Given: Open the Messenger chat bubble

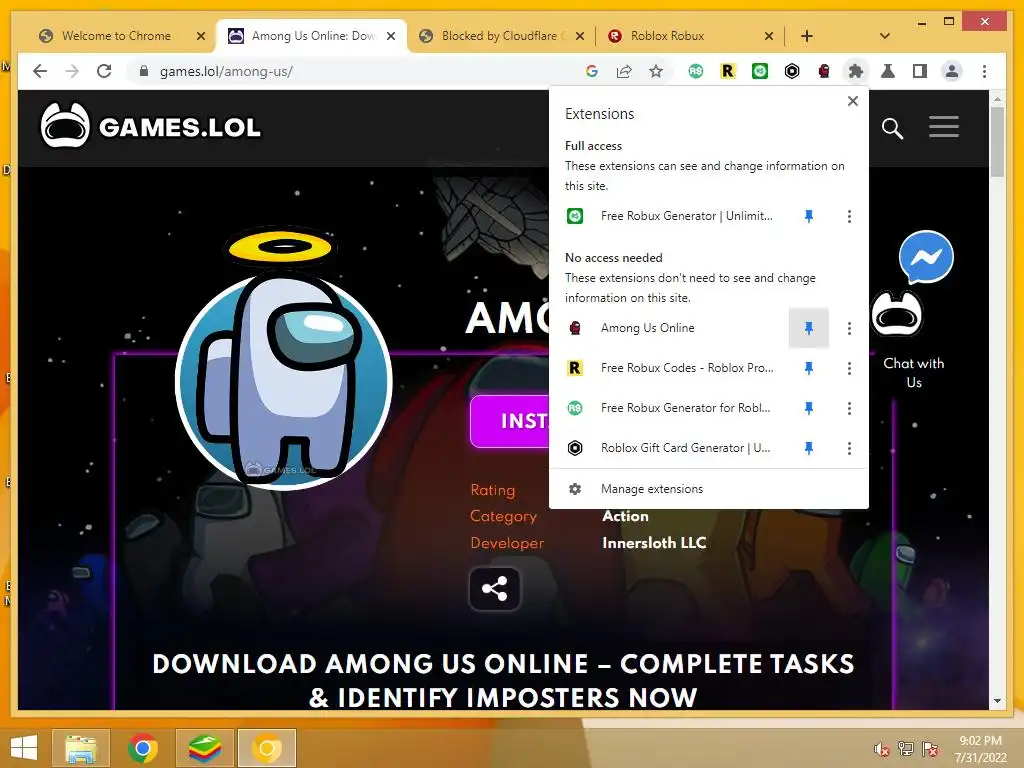Looking at the screenshot, I should [x=926, y=257].
